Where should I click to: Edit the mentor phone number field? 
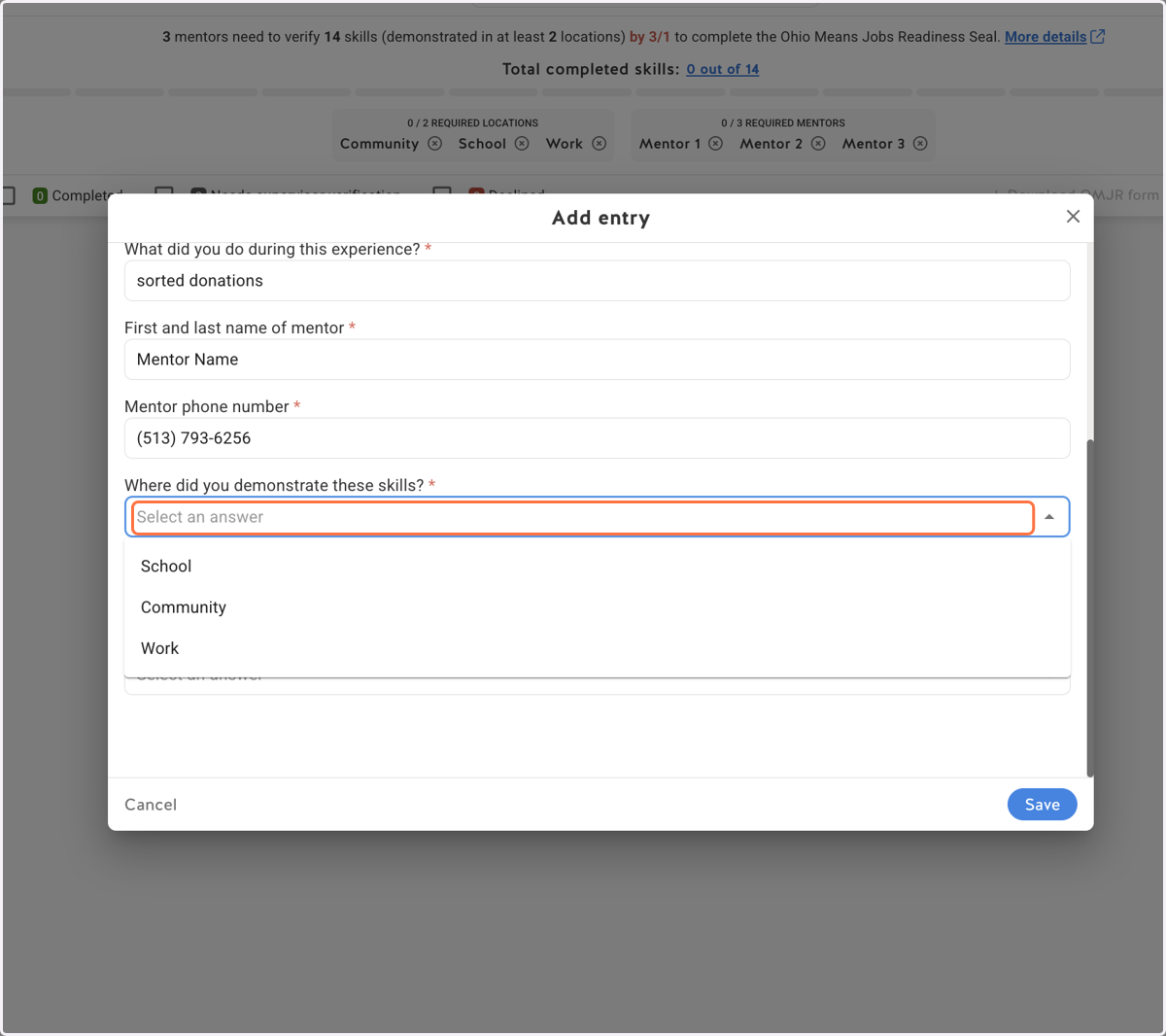pyautogui.click(x=598, y=438)
